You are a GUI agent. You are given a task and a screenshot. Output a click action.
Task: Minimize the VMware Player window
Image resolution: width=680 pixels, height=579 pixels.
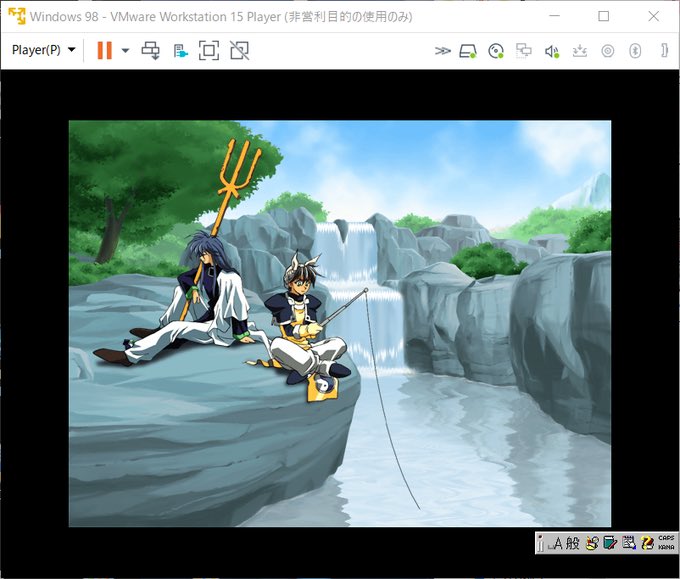tap(554, 16)
